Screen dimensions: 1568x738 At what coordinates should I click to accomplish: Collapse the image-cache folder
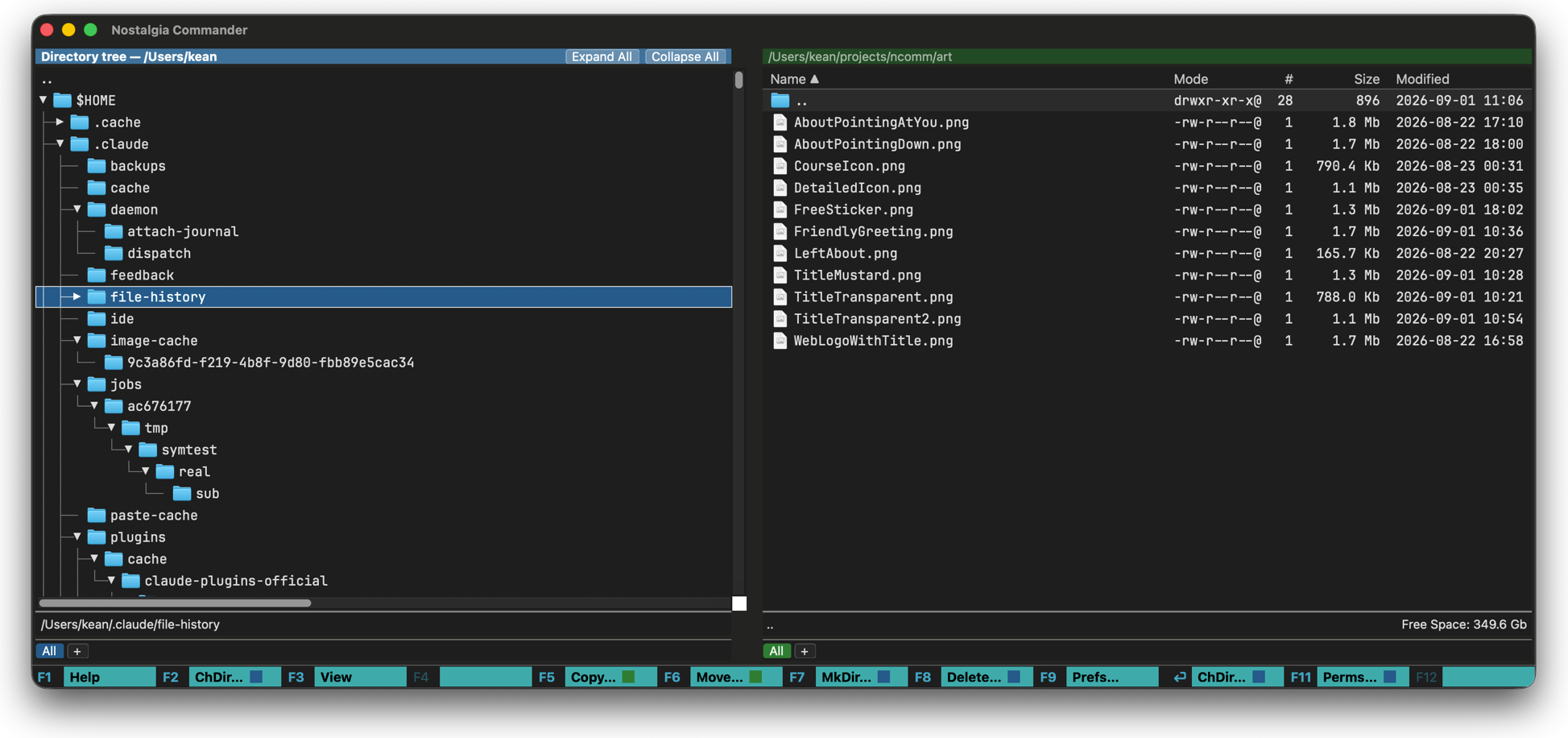(x=77, y=340)
